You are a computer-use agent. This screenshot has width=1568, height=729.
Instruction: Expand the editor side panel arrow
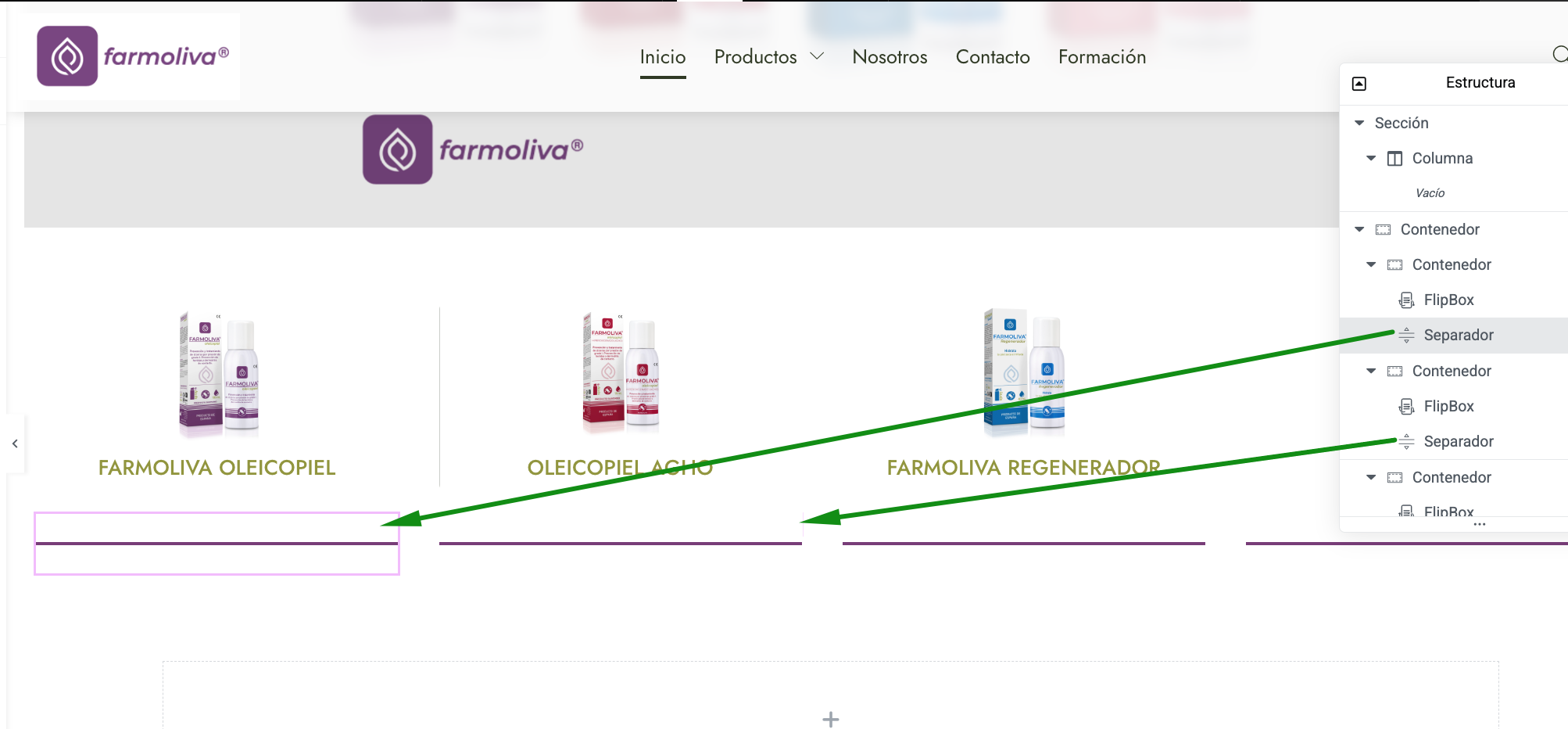(x=15, y=444)
